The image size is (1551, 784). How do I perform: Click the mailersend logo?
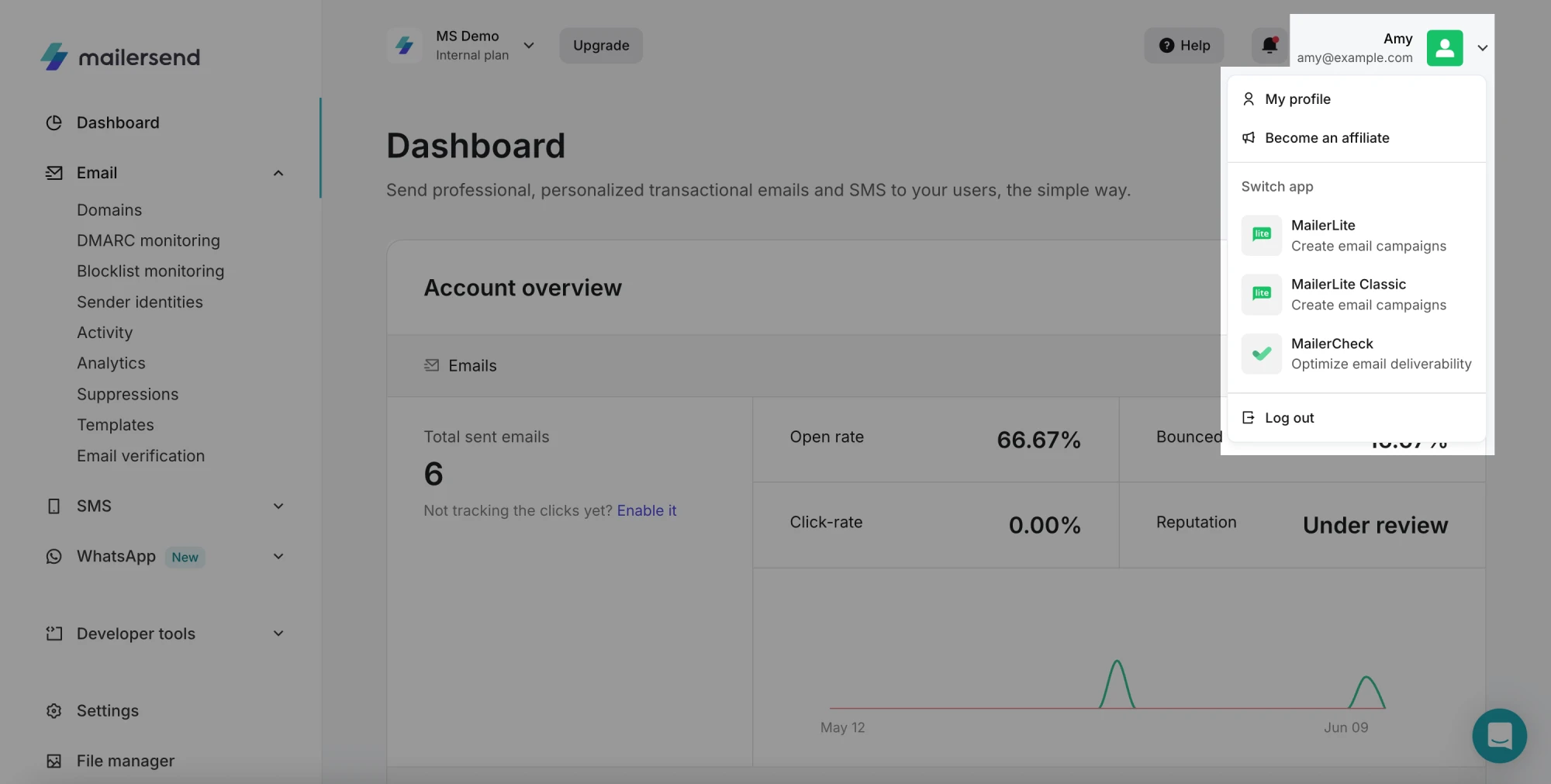[120, 57]
